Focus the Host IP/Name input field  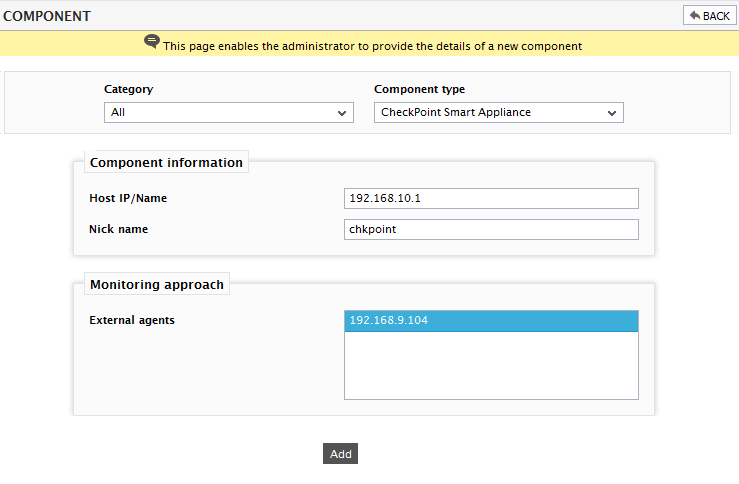[491, 198]
